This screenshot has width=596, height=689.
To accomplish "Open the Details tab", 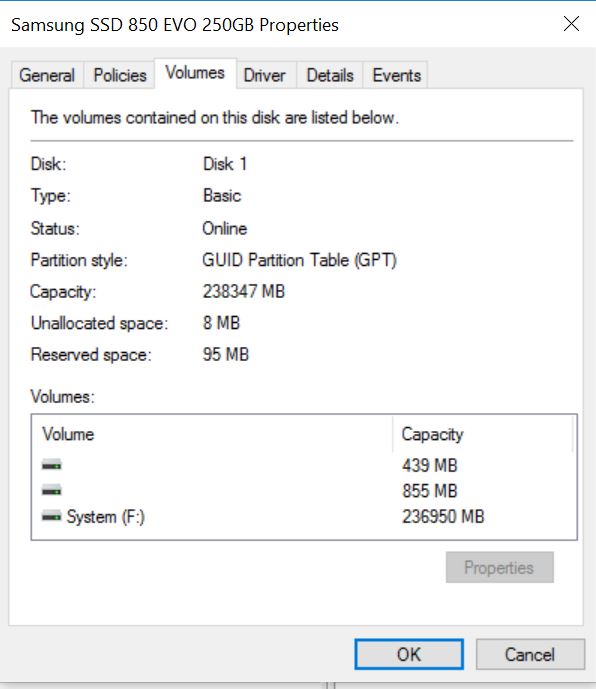I will click(x=330, y=75).
